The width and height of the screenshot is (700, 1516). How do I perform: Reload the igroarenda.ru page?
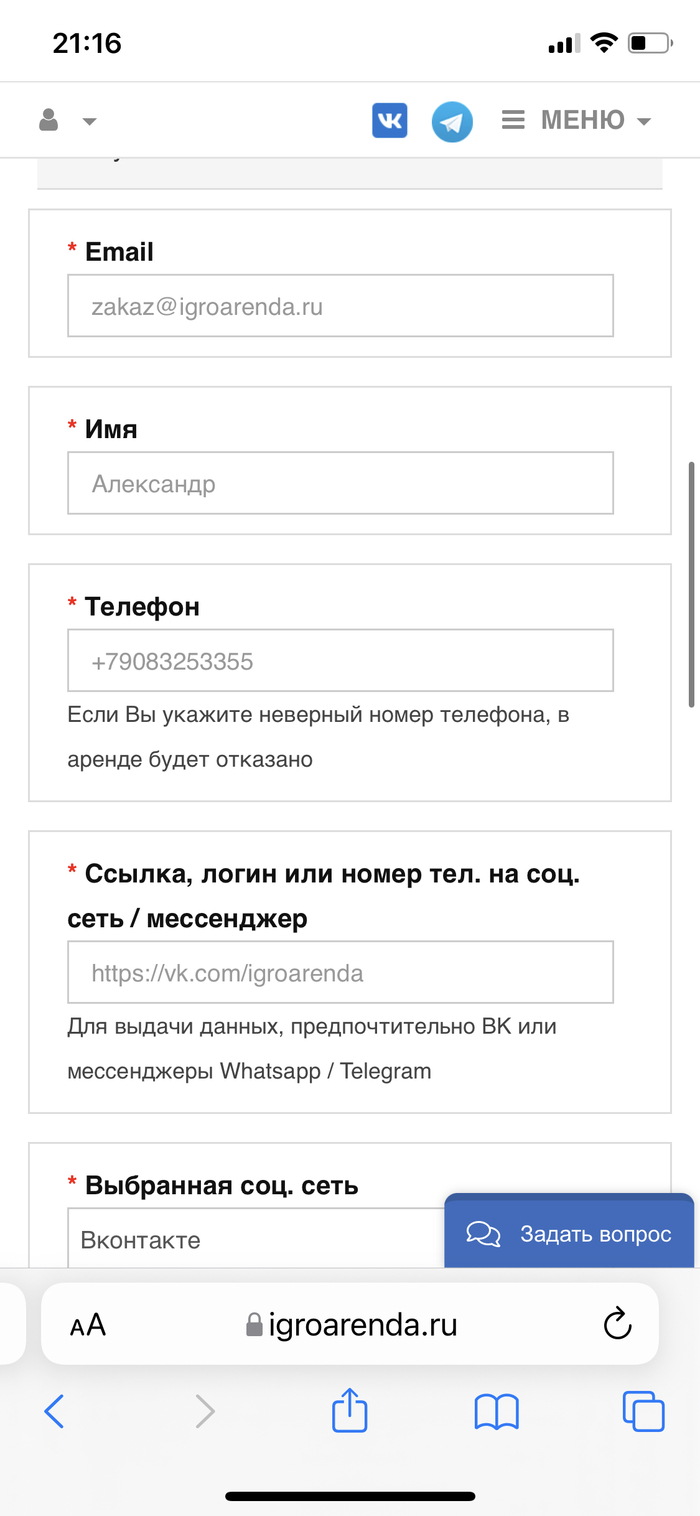click(618, 1324)
